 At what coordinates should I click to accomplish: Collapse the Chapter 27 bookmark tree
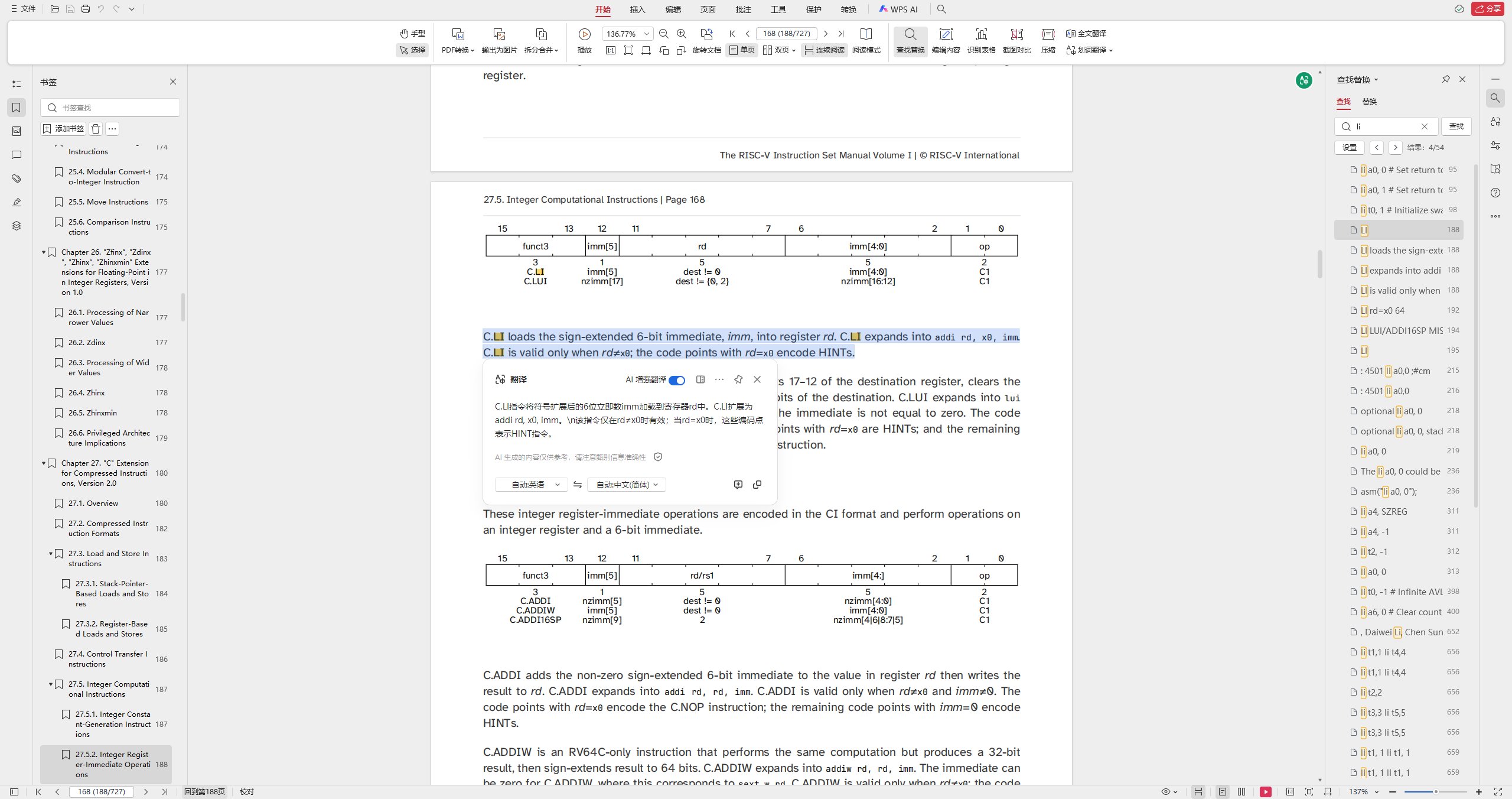click(x=44, y=463)
